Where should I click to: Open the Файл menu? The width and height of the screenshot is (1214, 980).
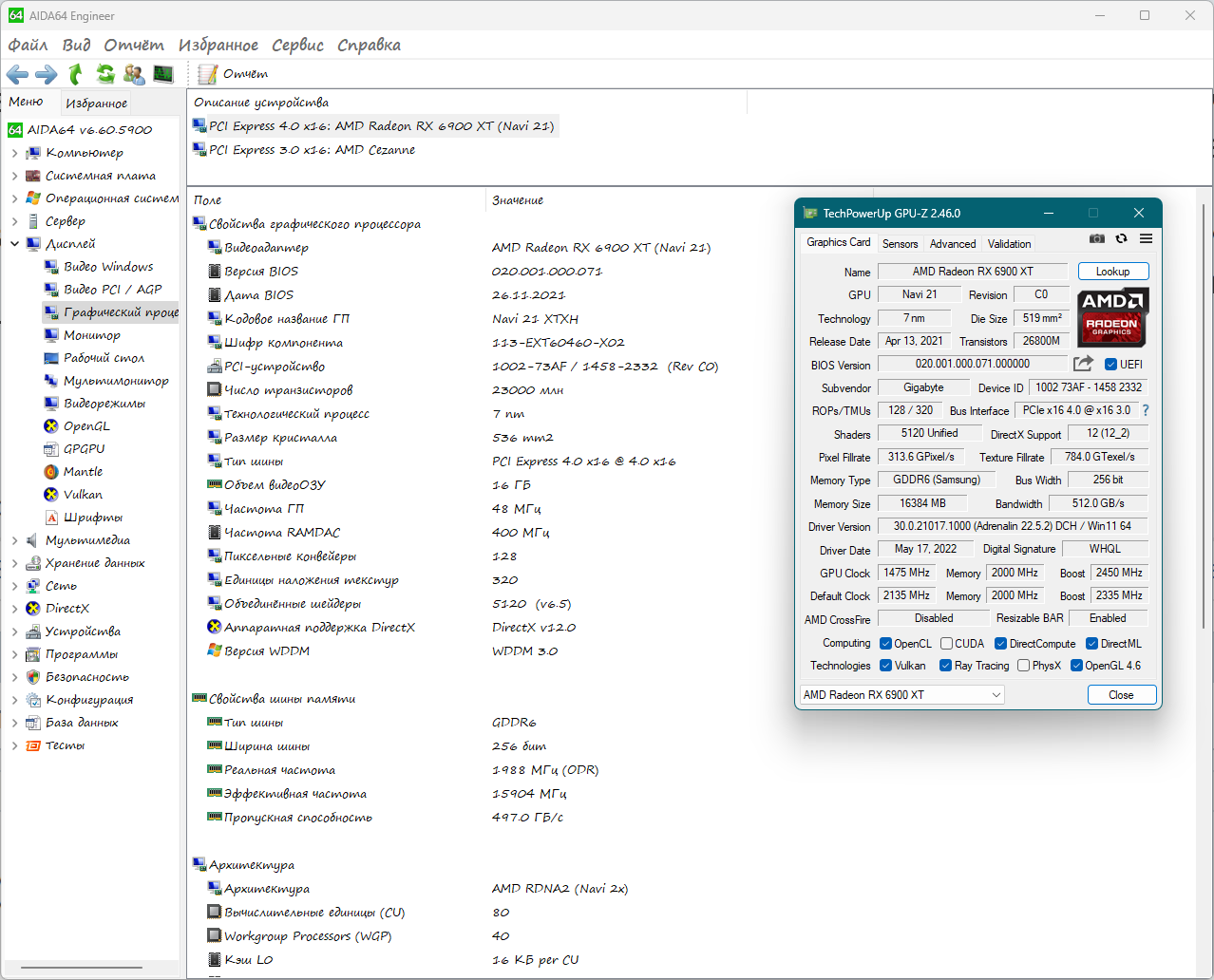coord(28,45)
